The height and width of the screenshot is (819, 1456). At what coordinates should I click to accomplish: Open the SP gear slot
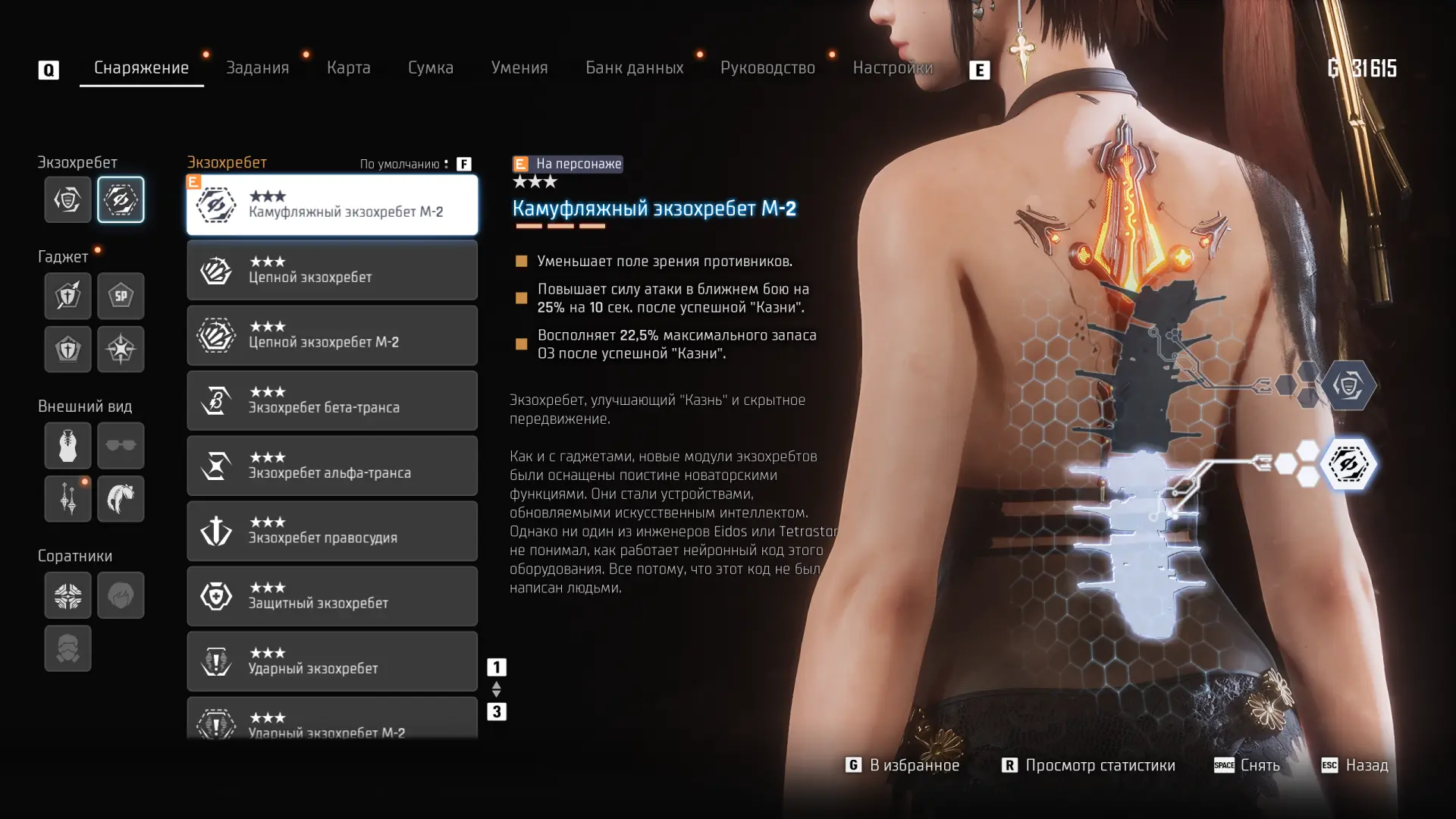point(121,296)
